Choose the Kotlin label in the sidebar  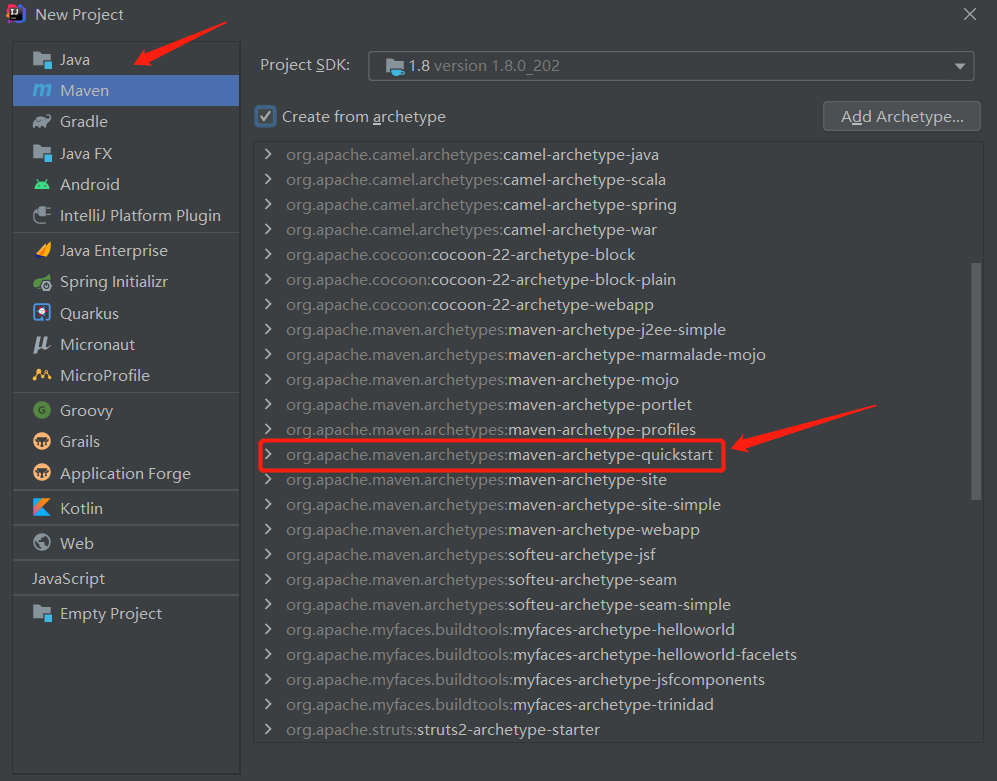point(81,508)
